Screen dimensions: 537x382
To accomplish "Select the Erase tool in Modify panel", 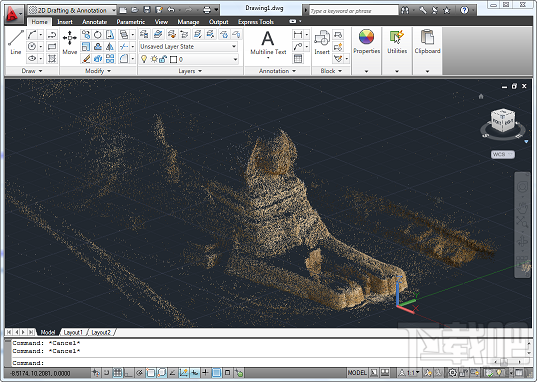I will 86,58.
